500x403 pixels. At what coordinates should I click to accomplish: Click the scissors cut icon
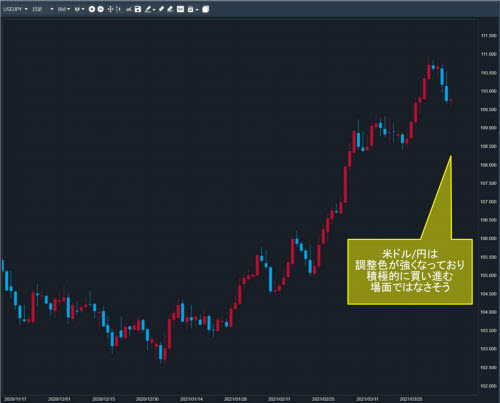[x=129, y=9]
